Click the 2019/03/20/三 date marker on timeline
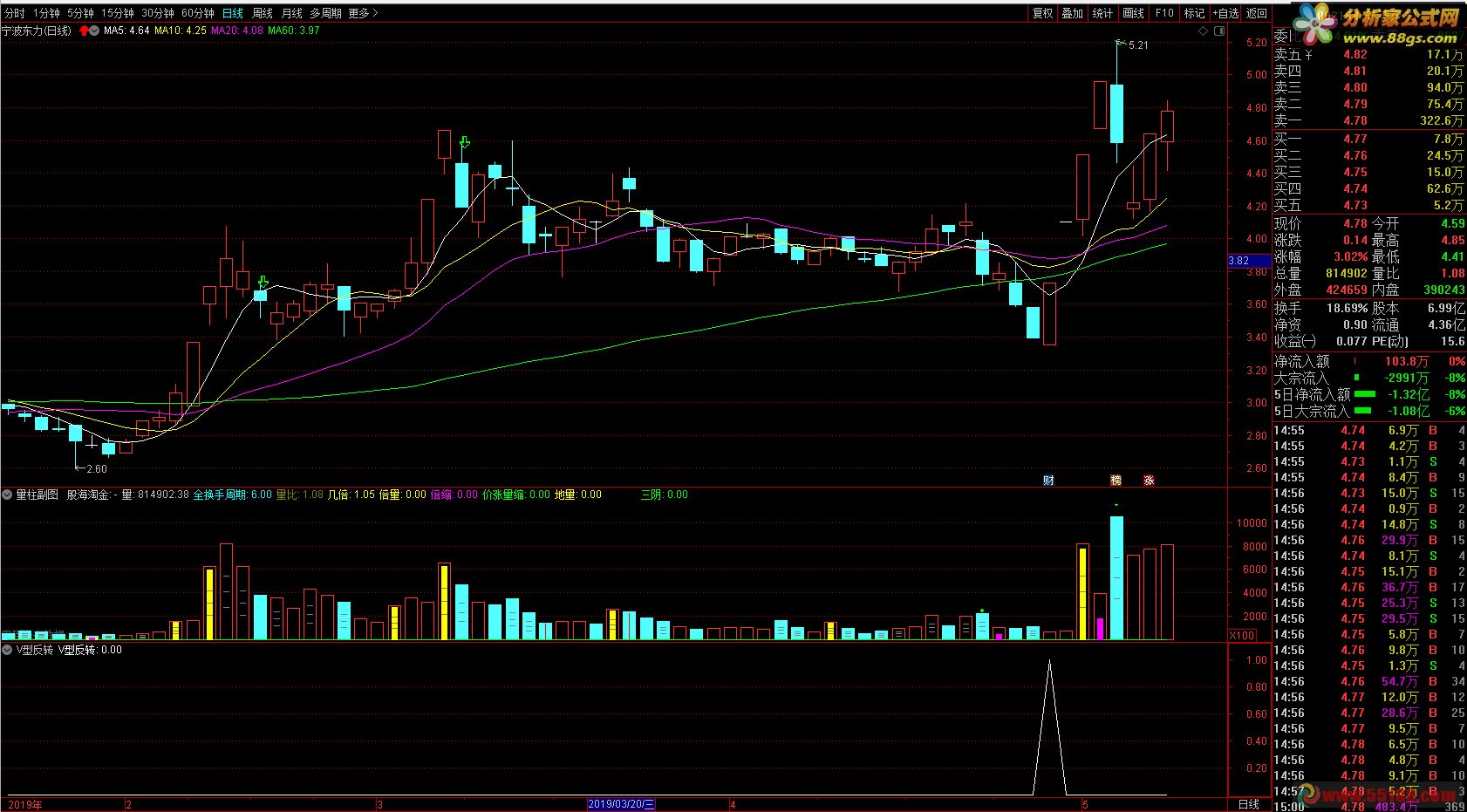The width and height of the screenshot is (1467, 812). coord(621,804)
